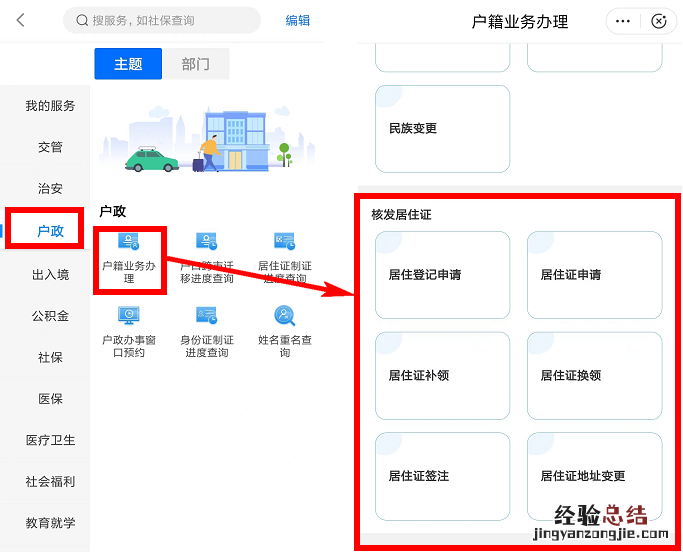The image size is (683, 552).
Task: Click the 核发居住证 section heading
Action: [401, 214]
